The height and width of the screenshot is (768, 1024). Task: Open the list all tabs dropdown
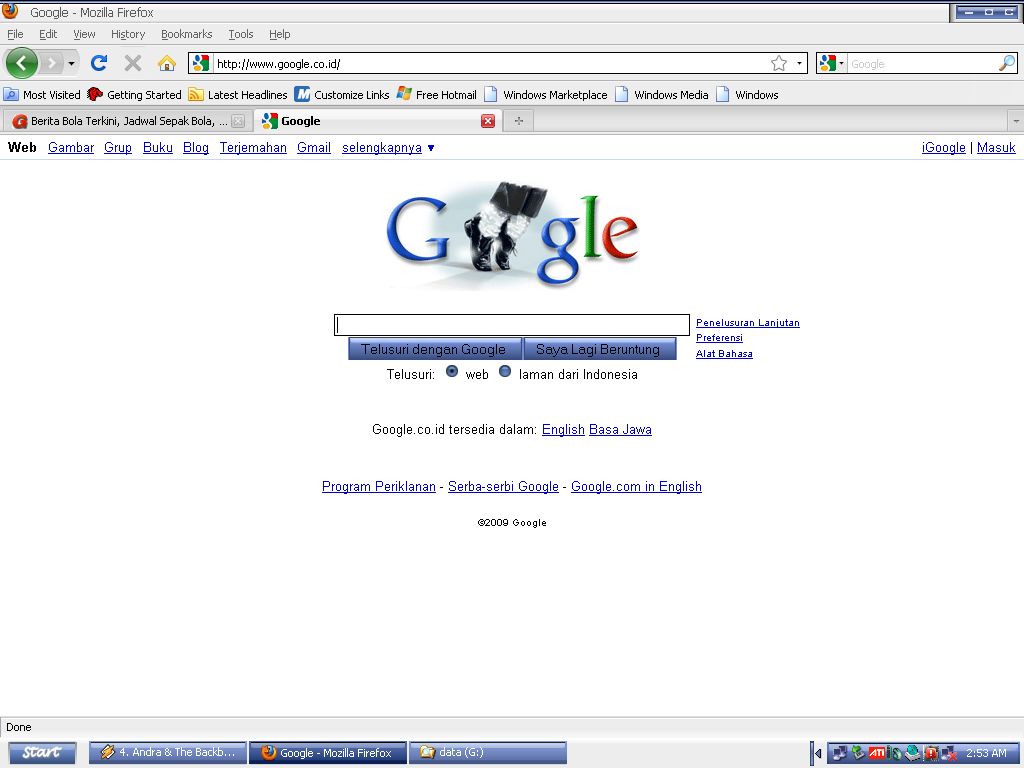[1016, 121]
